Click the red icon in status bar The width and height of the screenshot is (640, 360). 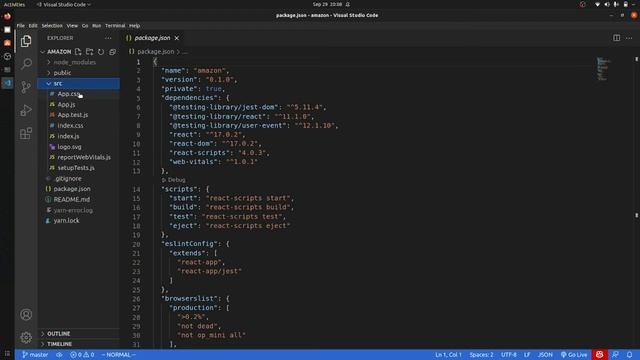tap(599, 355)
